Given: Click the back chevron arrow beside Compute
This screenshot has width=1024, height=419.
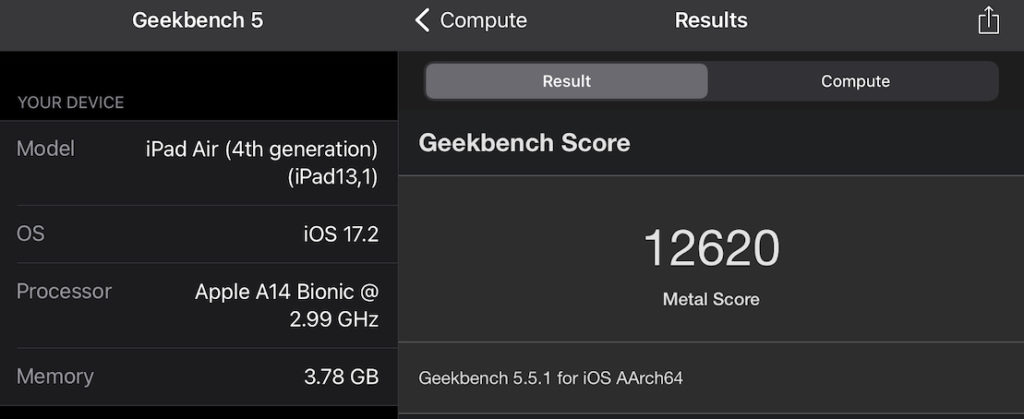Looking at the screenshot, I should pyautogui.click(x=422, y=20).
